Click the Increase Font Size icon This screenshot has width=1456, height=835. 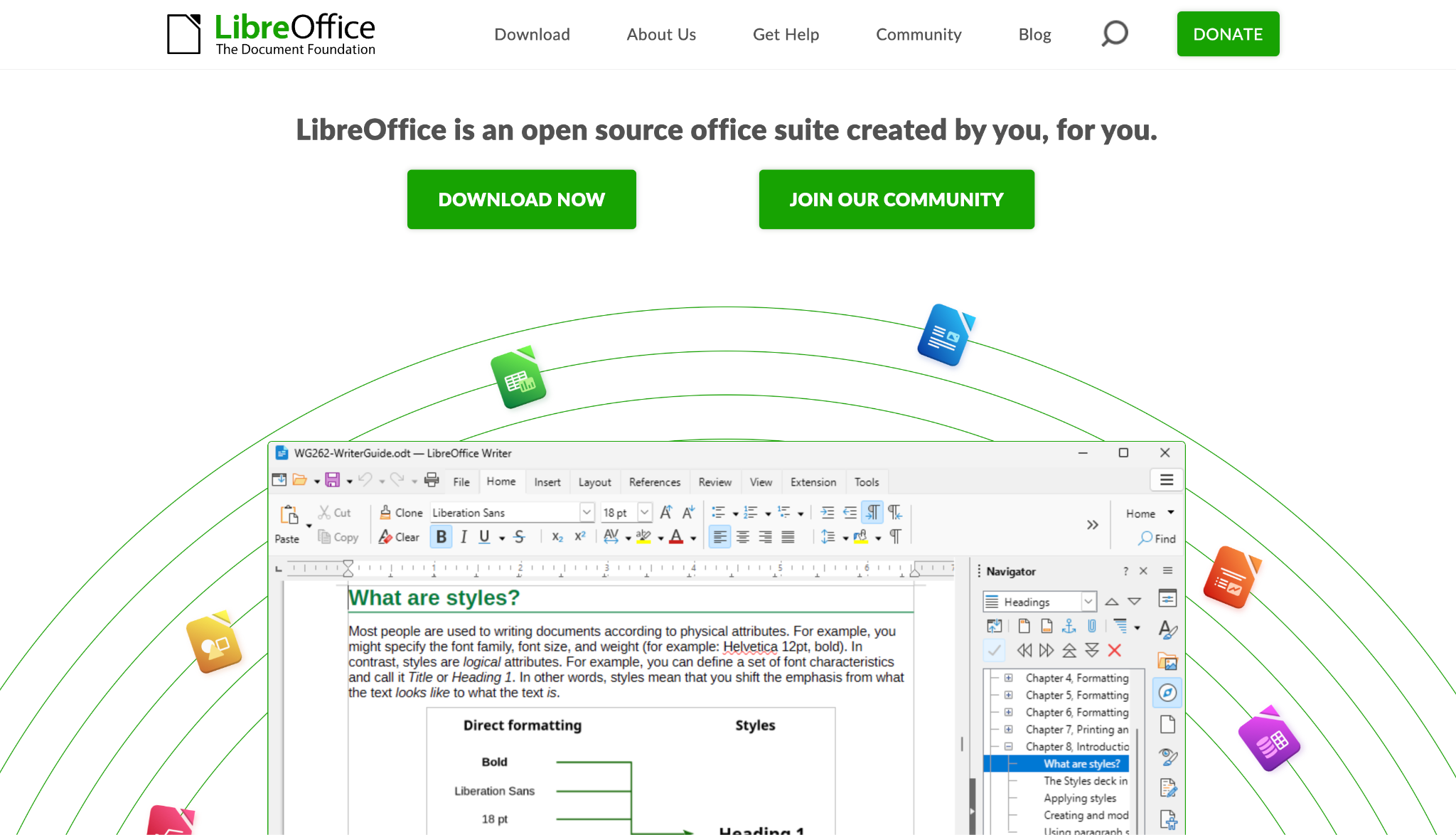click(666, 512)
